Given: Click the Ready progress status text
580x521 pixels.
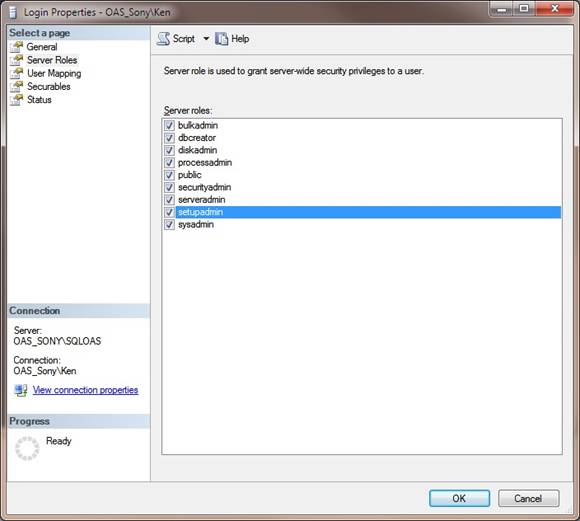Looking at the screenshot, I should (59, 441).
